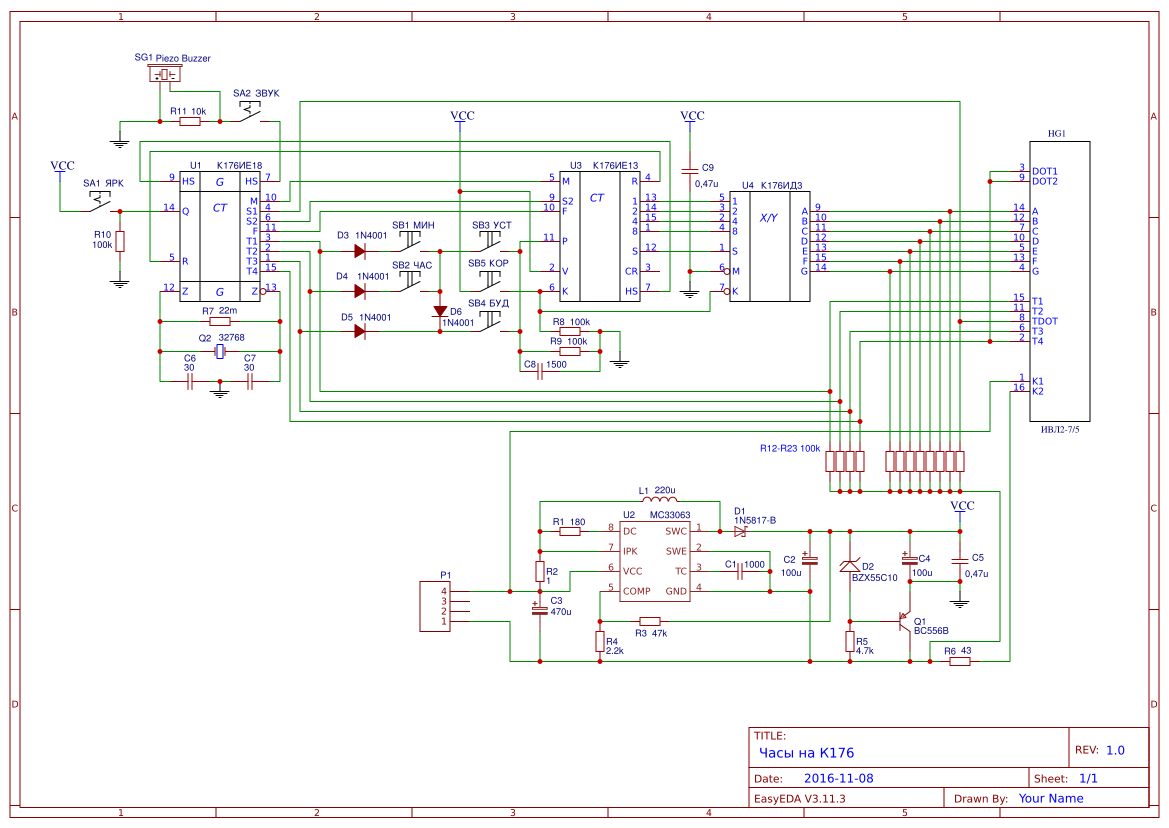1169x828 pixels.
Task: Select the P1 four-pin connector
Action: click(x=435, y=606)
